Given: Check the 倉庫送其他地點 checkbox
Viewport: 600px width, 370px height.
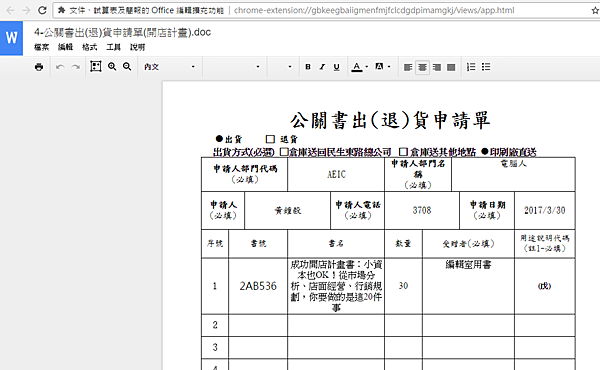Looking at the screenshot, I should (x=403, y=152).
